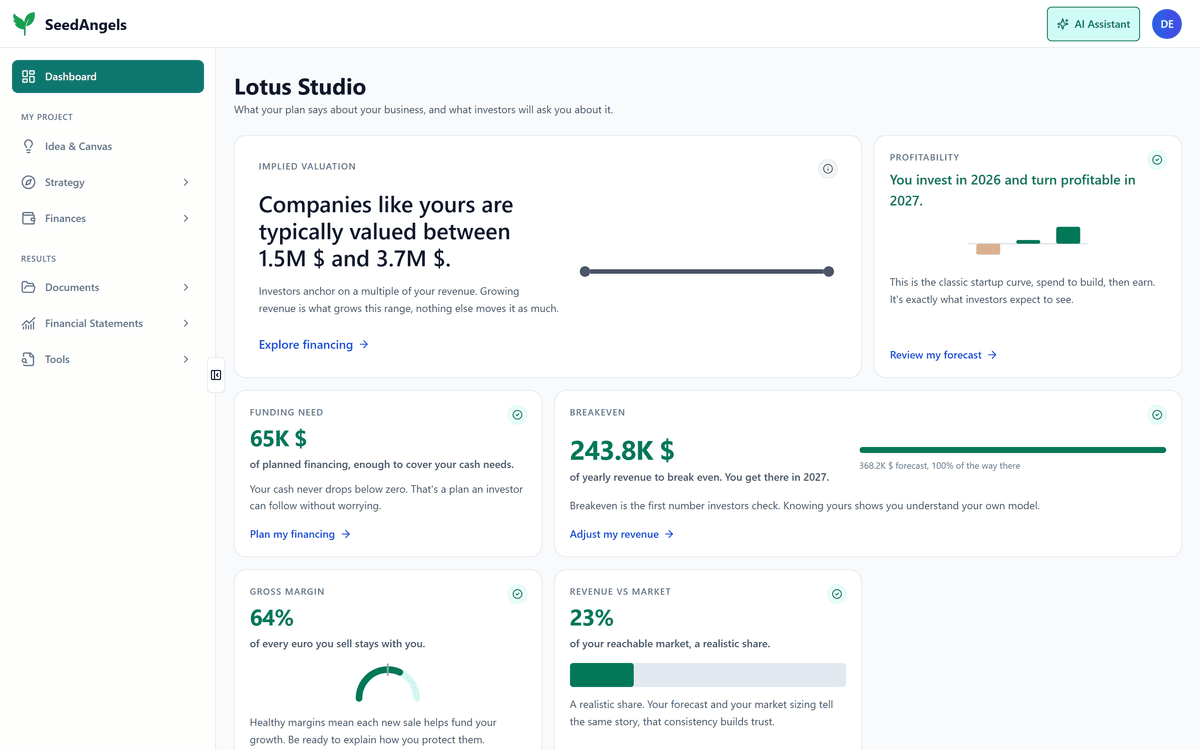The image size is (1200, 750).
Task: Click the Finances wallet icon
Action: (x=28, y=218)
